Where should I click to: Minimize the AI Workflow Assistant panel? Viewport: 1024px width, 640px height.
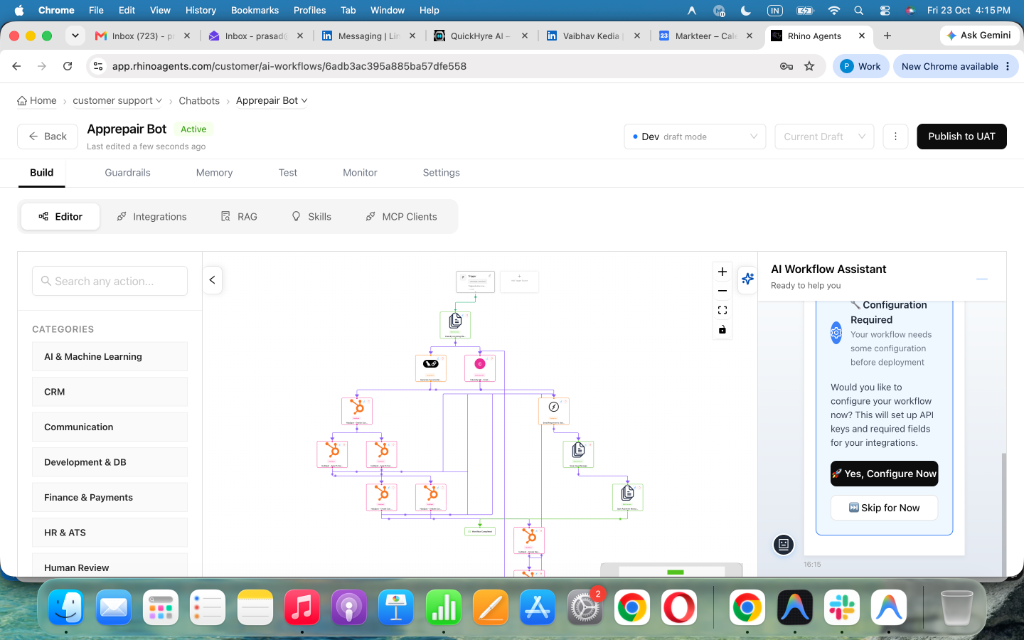pyautogui.click(x=981, y=279)
